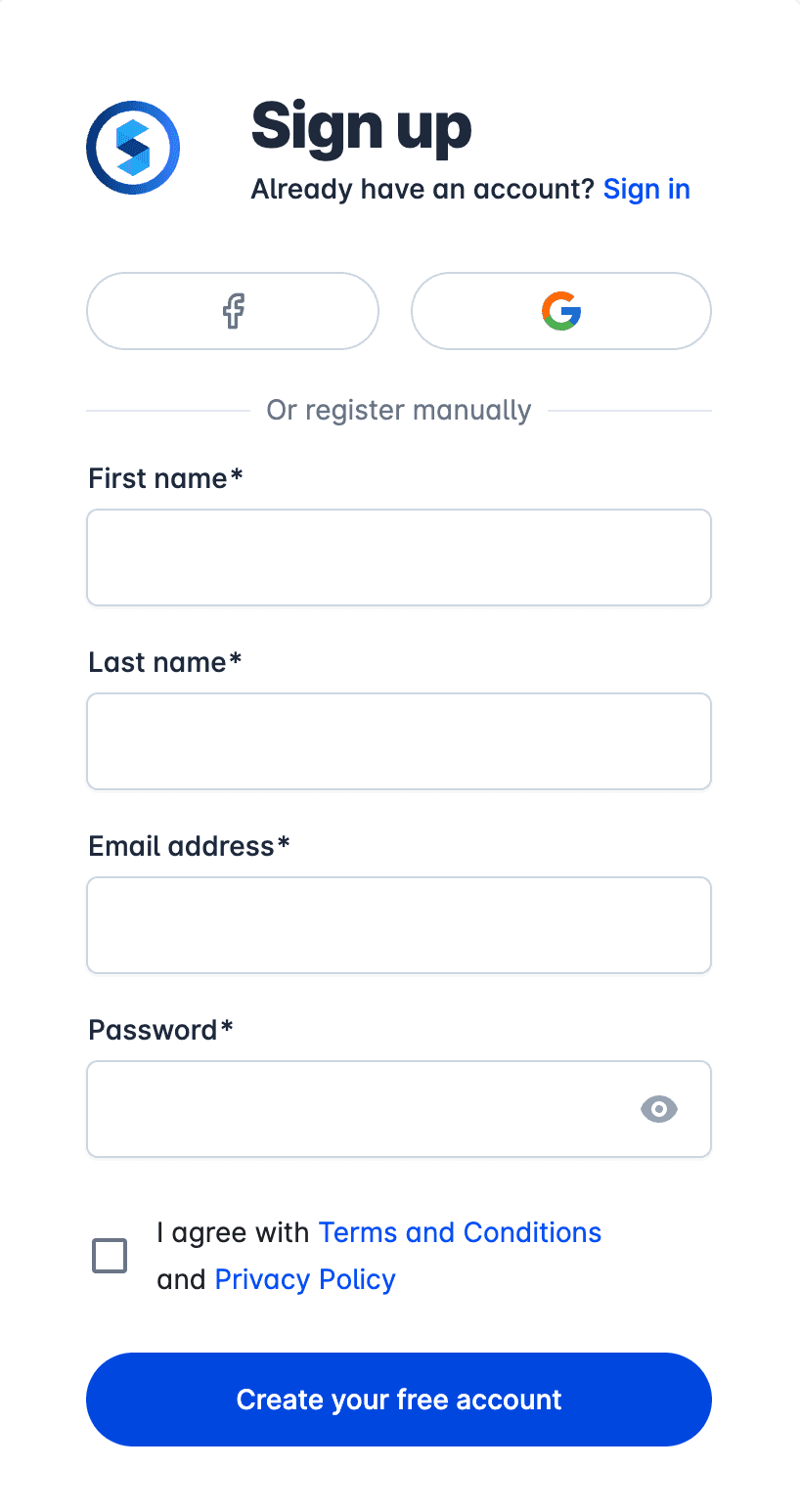Click the blue S logo icon

pos(133,148)
